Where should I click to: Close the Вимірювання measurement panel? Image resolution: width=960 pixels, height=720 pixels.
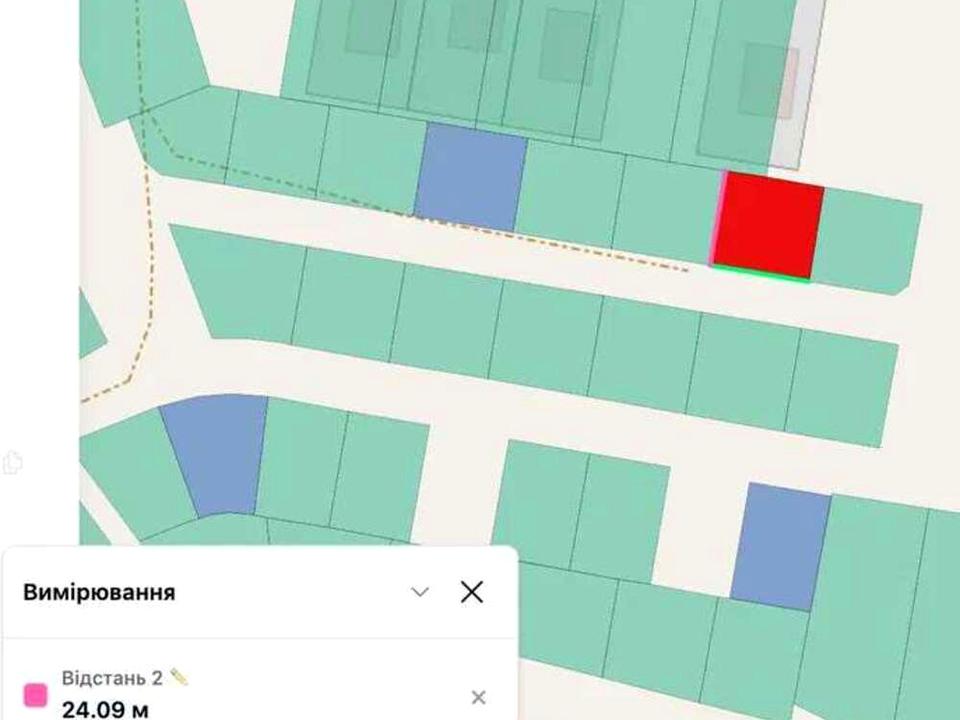[471, 592]
